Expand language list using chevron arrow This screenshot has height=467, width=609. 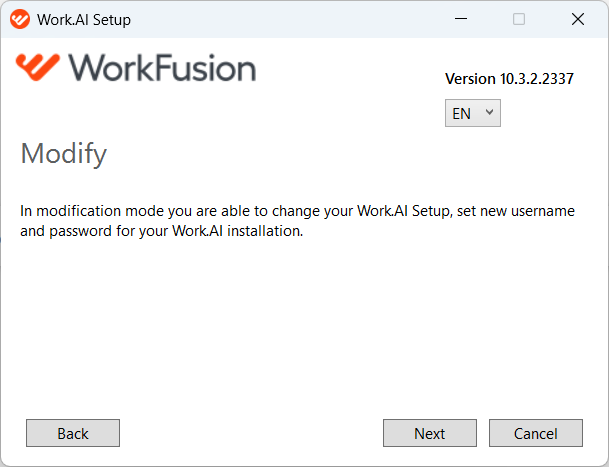coord(489,112)
